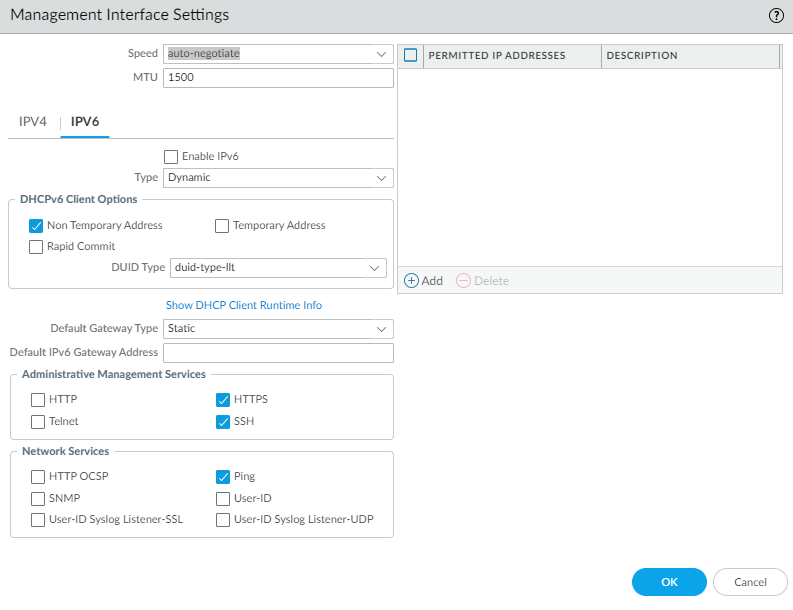
Task: Enable SNMP network service
Action: pyautogui.click(x=38, y=498)
